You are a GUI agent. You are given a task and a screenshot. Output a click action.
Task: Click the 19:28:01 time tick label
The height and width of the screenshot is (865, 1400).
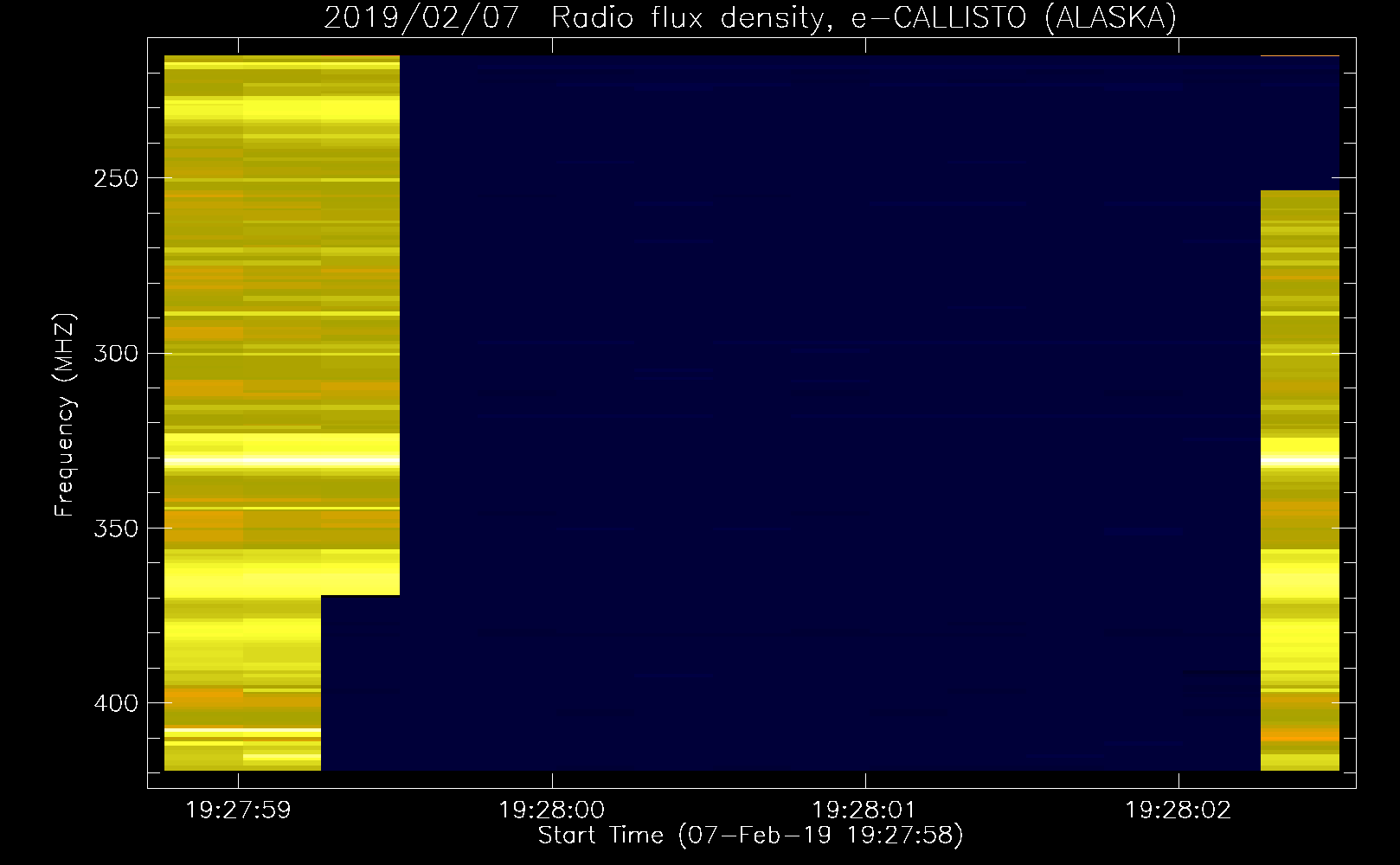coord(864,810)
